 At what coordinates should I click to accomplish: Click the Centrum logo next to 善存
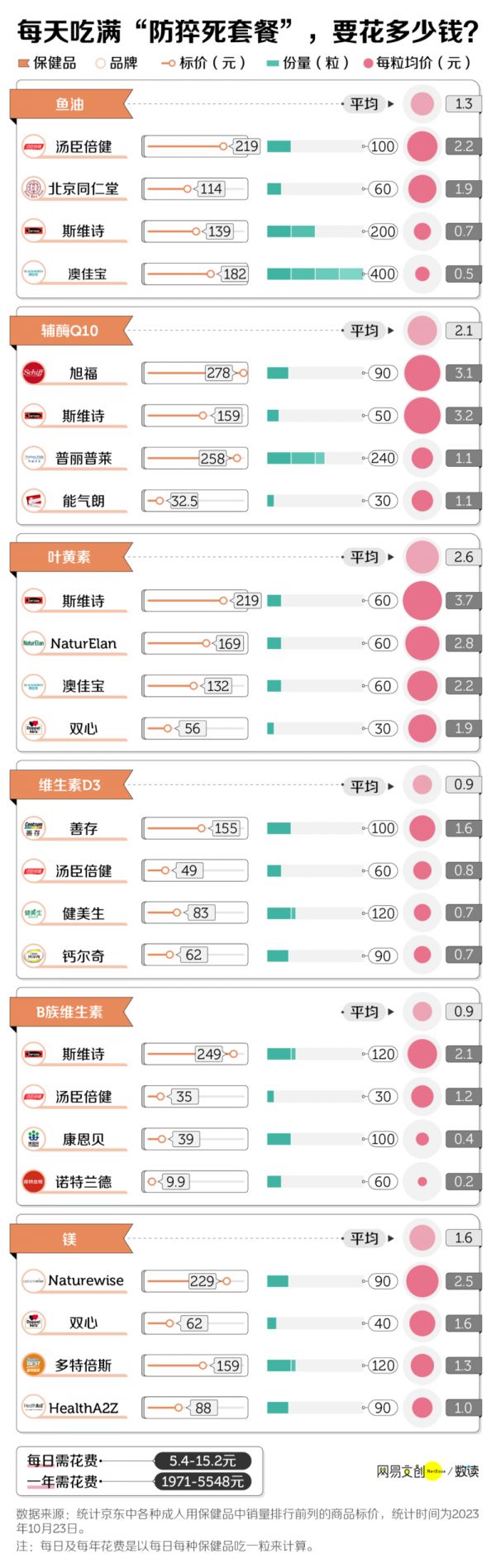coord(33,828)
